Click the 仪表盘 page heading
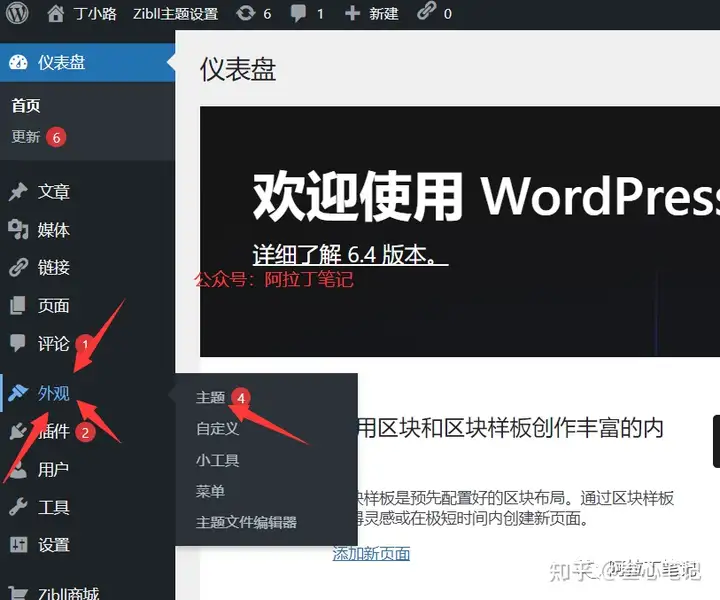Image resolution: width=720 pixels, height=600 pixels. point(238,70)
